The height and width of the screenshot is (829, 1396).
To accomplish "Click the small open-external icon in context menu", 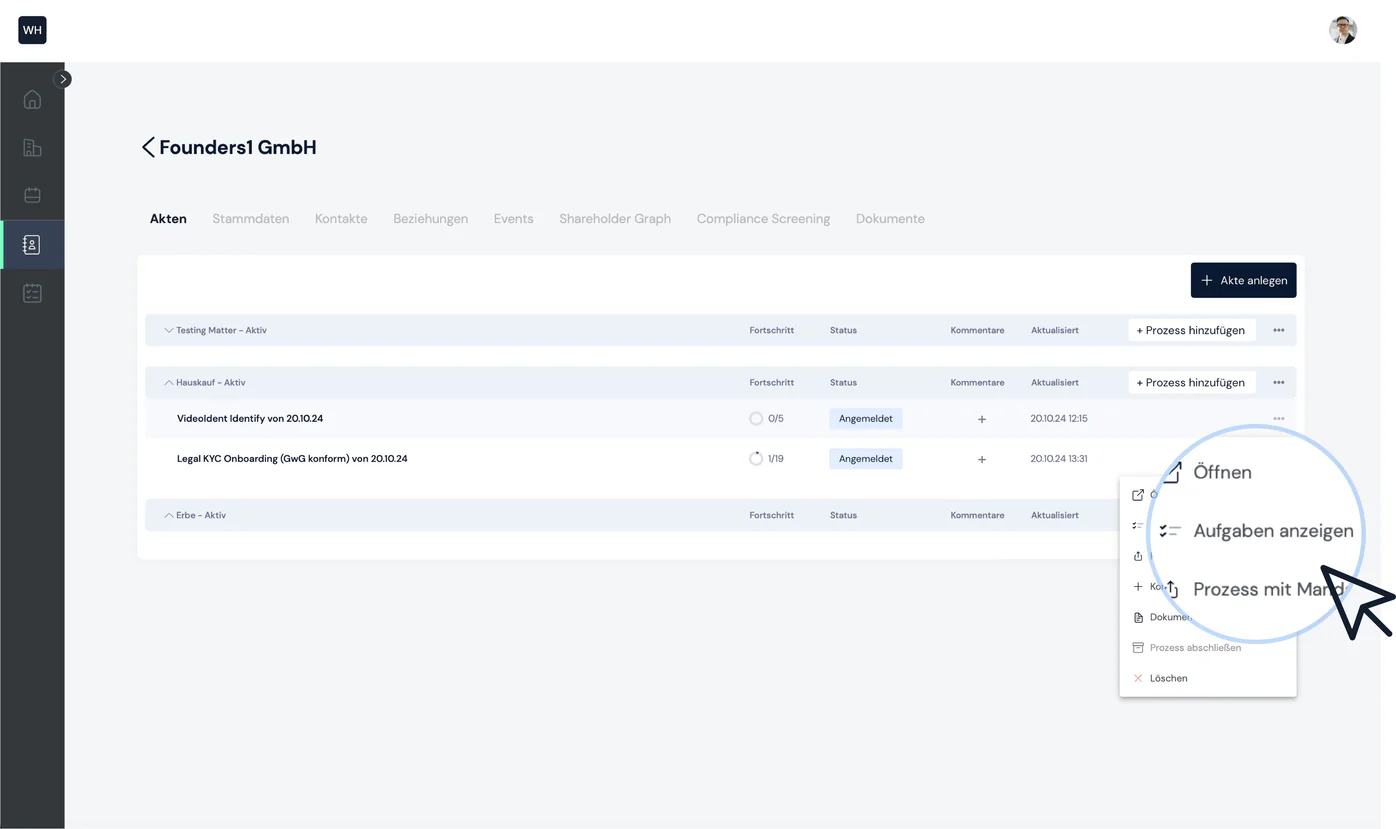I will [1137, 495].
